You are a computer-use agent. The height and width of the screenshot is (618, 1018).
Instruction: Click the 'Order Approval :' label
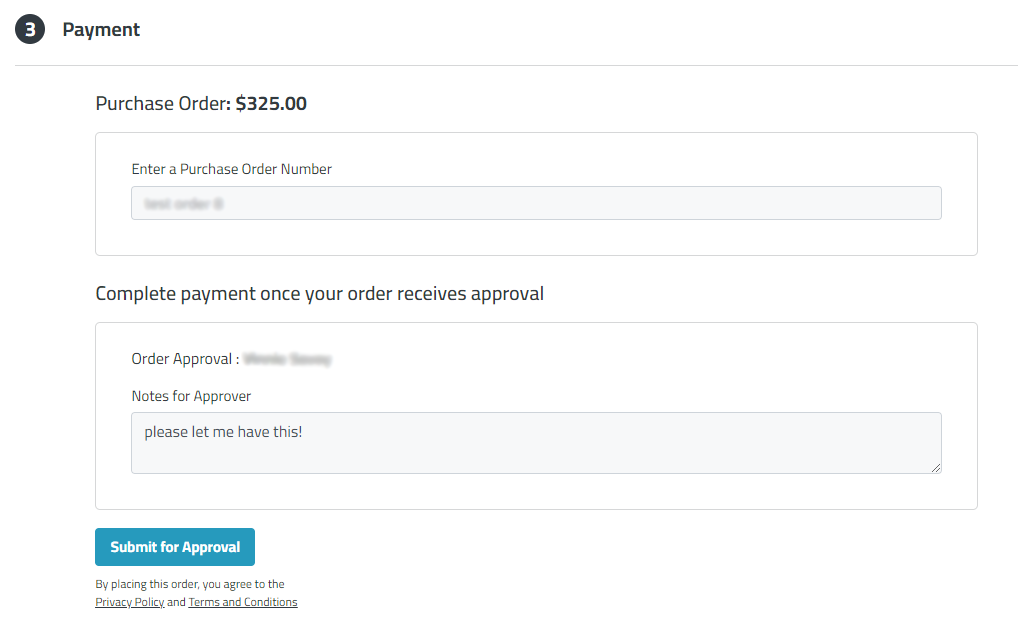[185, 359]
